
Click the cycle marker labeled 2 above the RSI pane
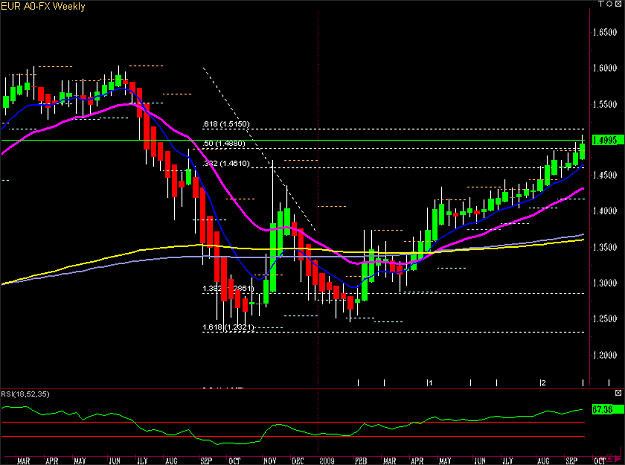click(x=543, y=383)
